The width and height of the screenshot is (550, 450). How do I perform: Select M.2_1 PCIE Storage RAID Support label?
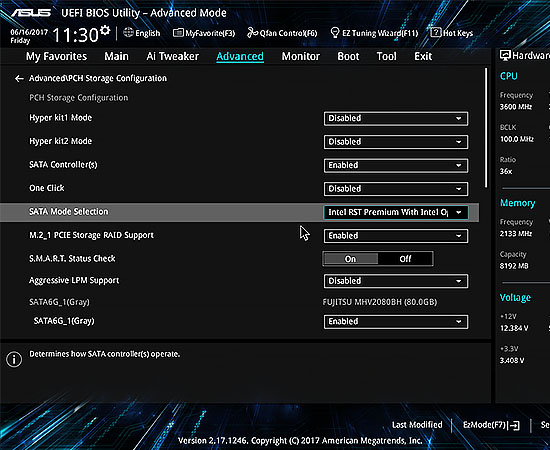point(91,235)
